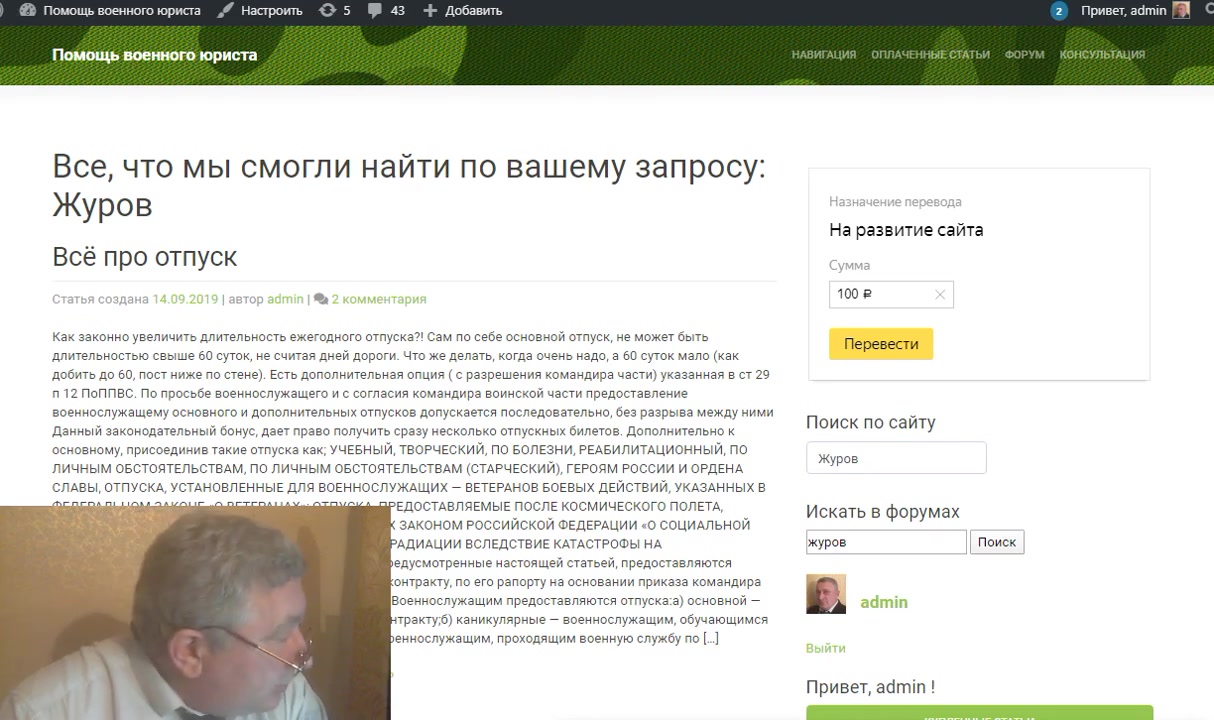
Task: Open the green admin profile name link
Action: click(884, 602)
